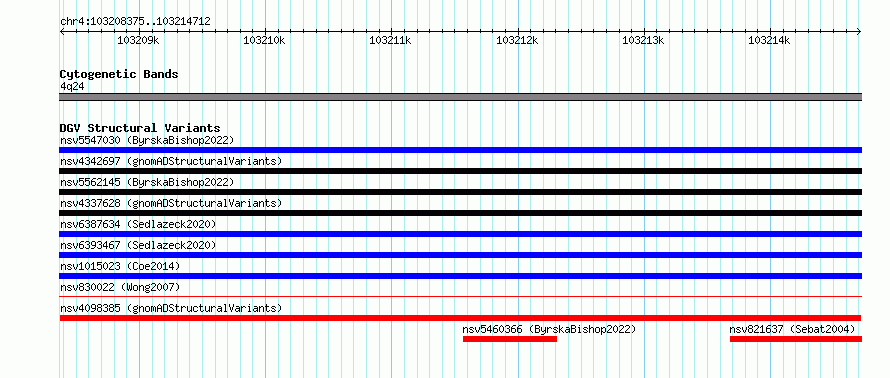Screen dimensions: 890x378
Task: Click the 103213k ruler tick label
Action: 643,41
